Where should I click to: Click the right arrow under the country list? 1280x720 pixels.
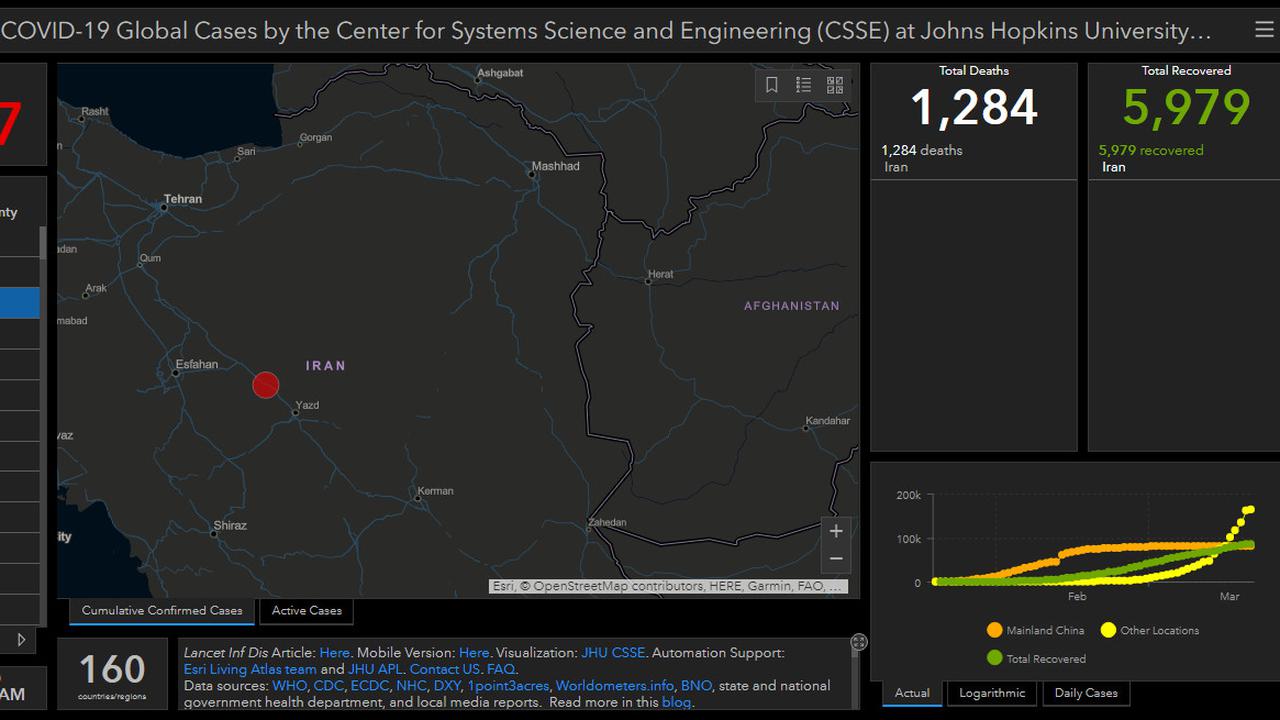pos(21,639)
